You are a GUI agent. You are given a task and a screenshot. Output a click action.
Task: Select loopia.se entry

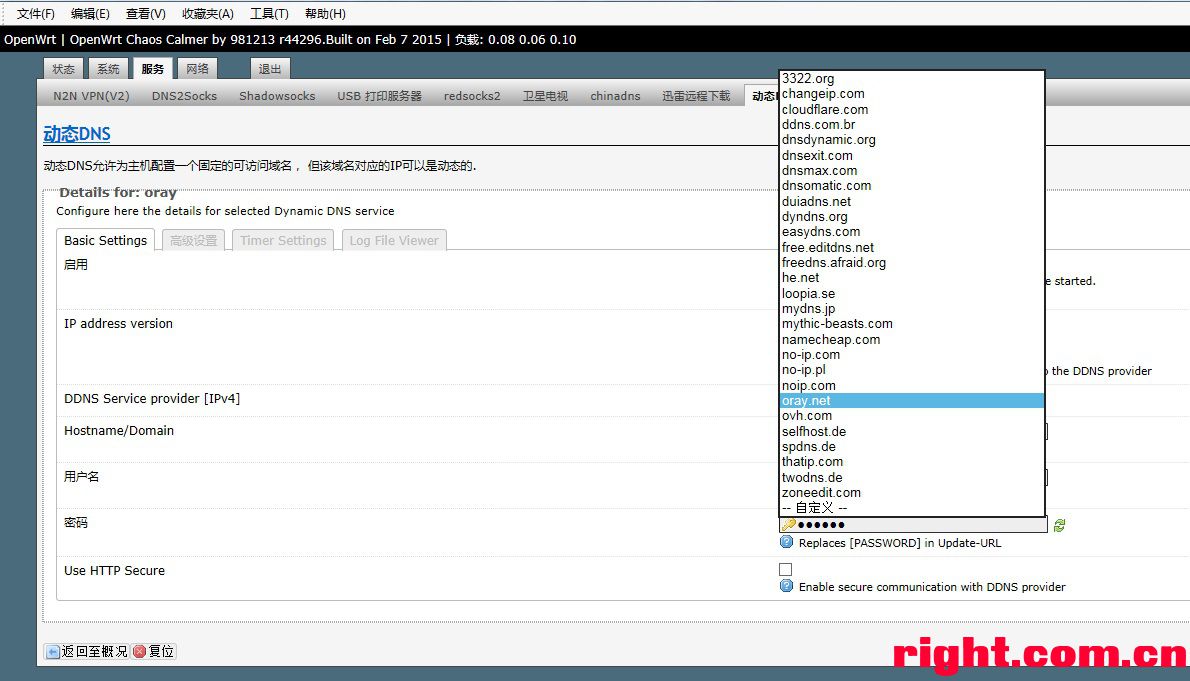click(x=912, y=293)
